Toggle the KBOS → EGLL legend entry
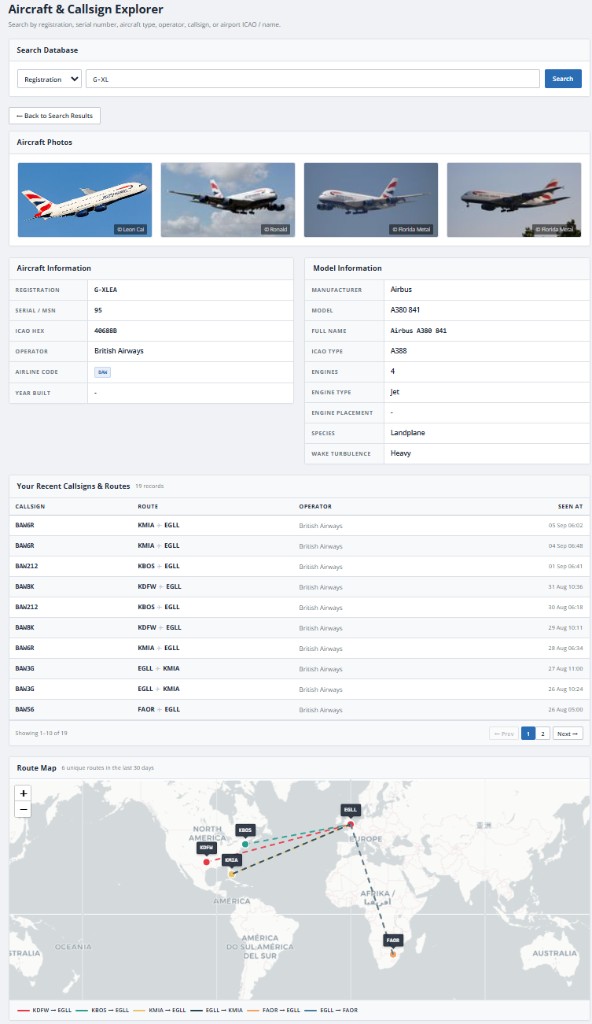 coord(103,1010)
